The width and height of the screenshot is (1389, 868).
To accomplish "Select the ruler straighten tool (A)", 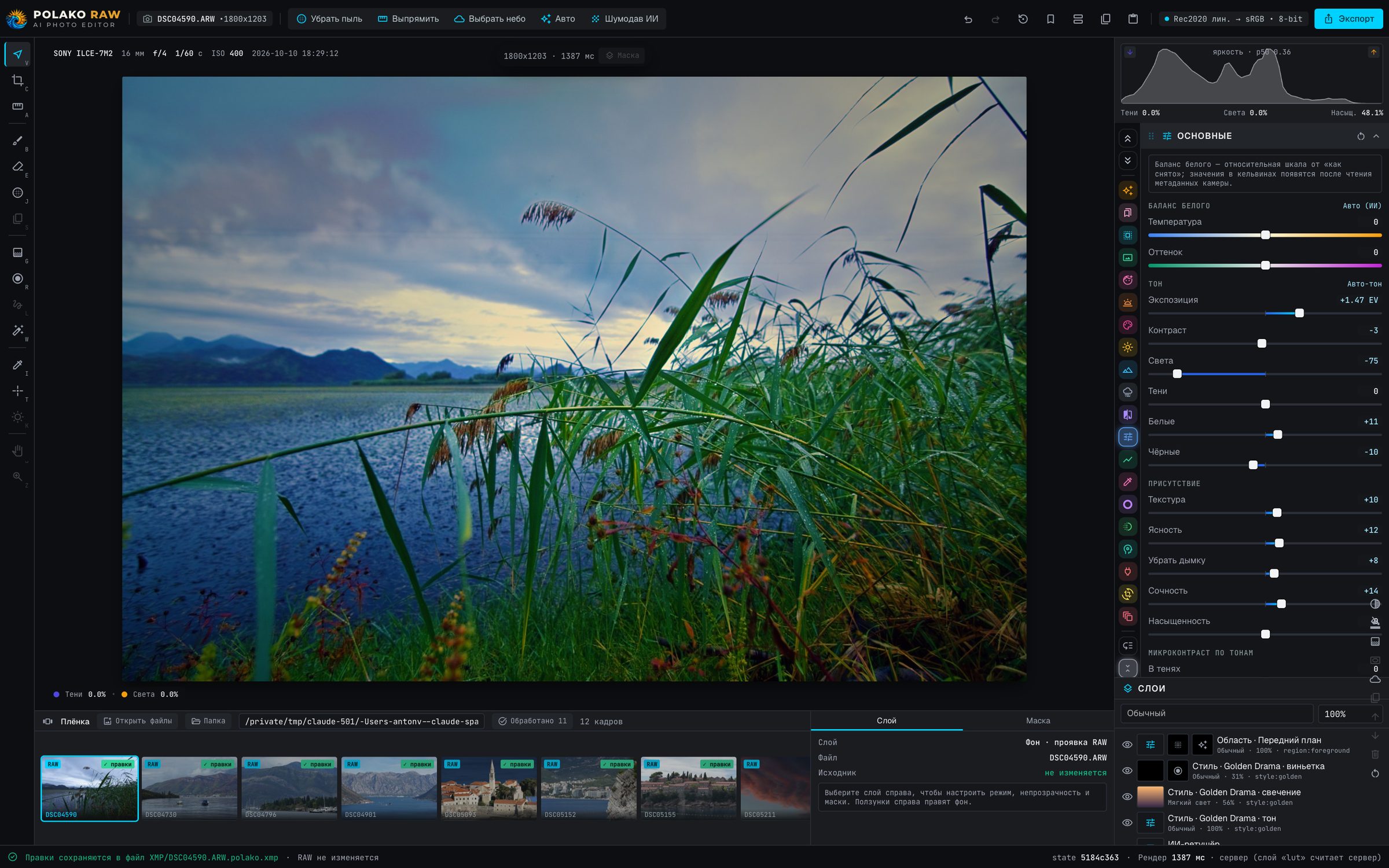I will 18,106.
